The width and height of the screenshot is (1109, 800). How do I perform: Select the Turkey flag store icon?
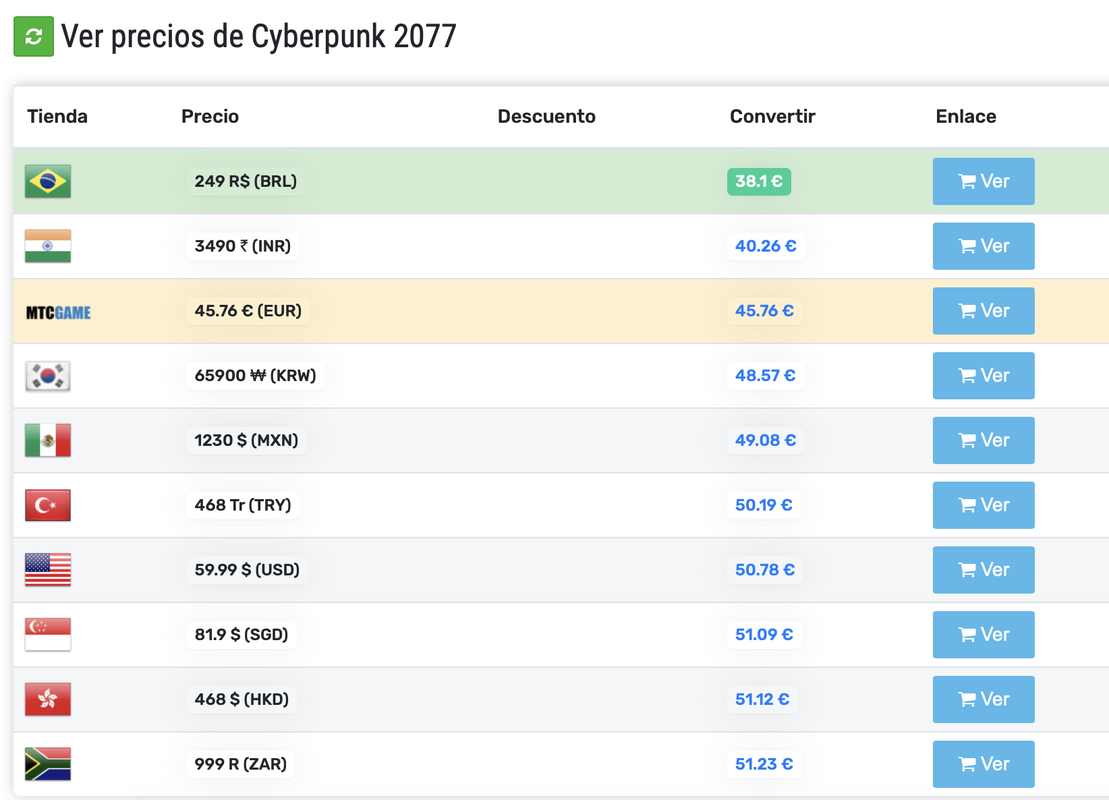coord(47,505)
